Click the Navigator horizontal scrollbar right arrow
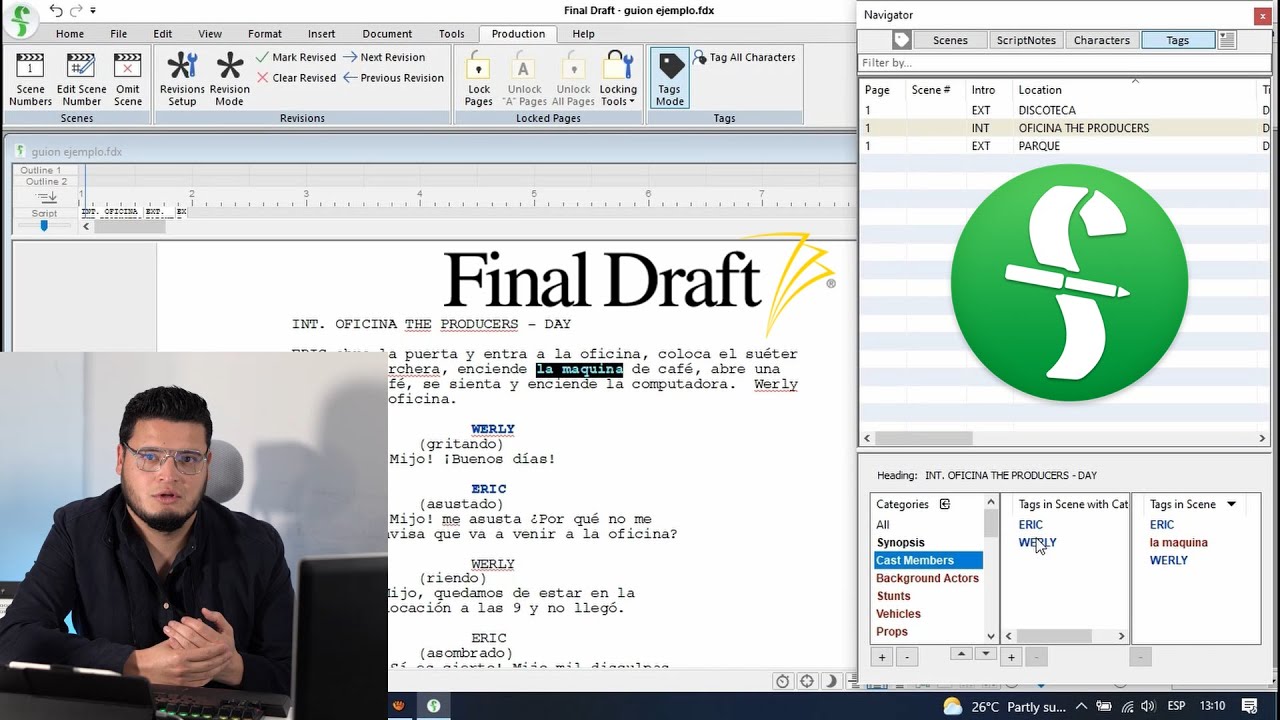The width and height of the screenshot is (1280, 720). click(1262, 438)
